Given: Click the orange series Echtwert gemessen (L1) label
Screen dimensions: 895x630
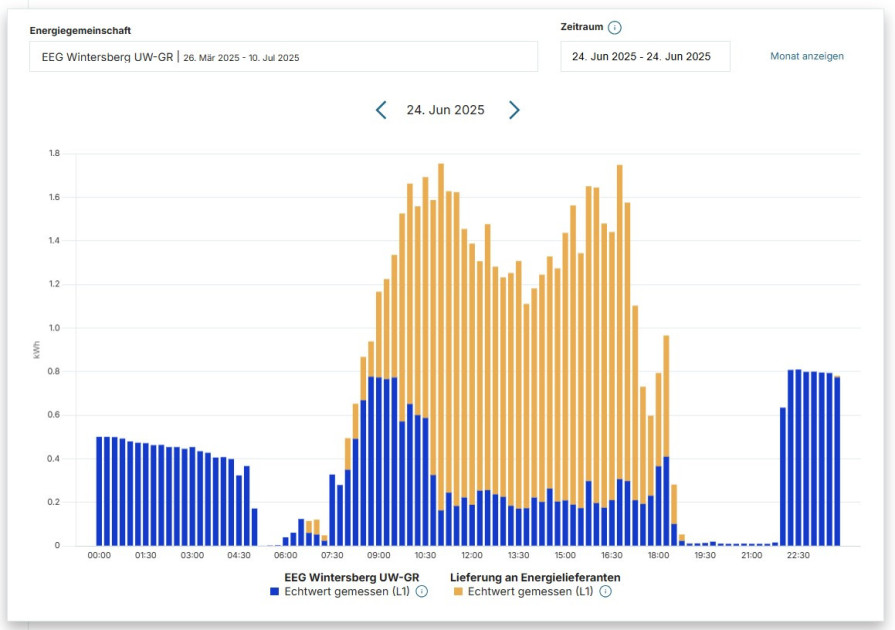Looking at the screenshot, I should pyautogui.click(x=530, y=592).
